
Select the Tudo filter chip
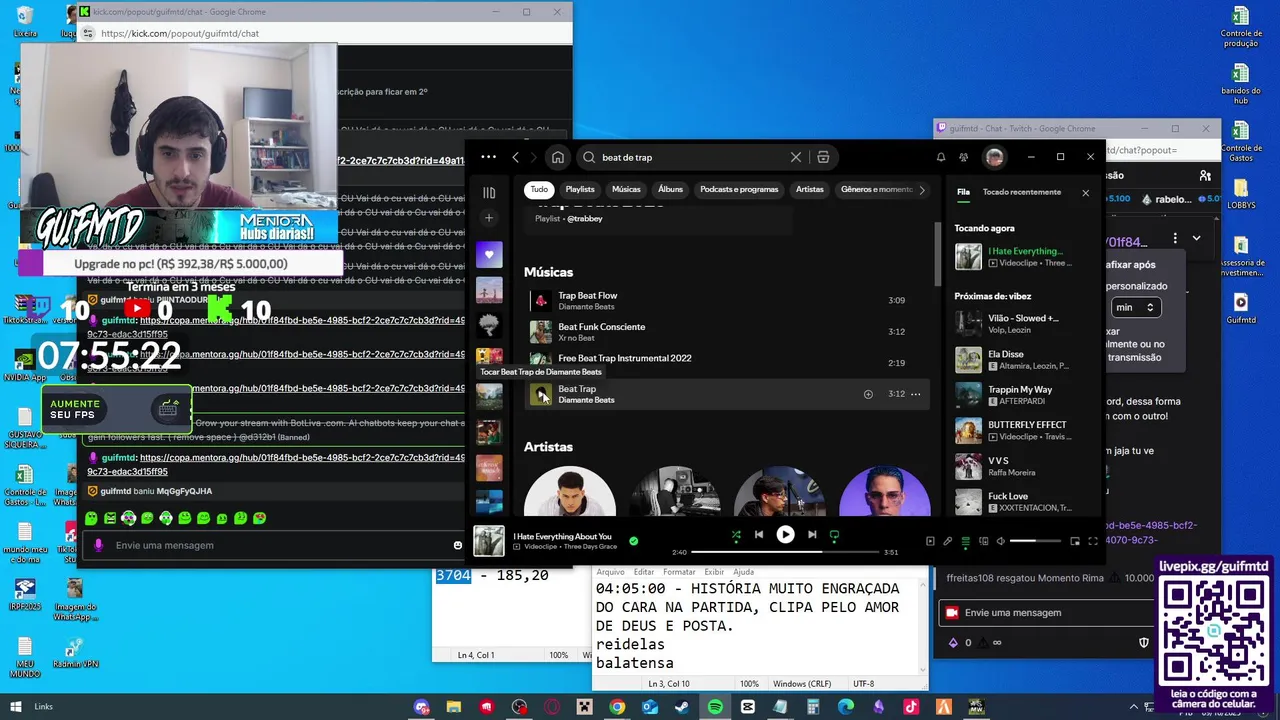539,189
